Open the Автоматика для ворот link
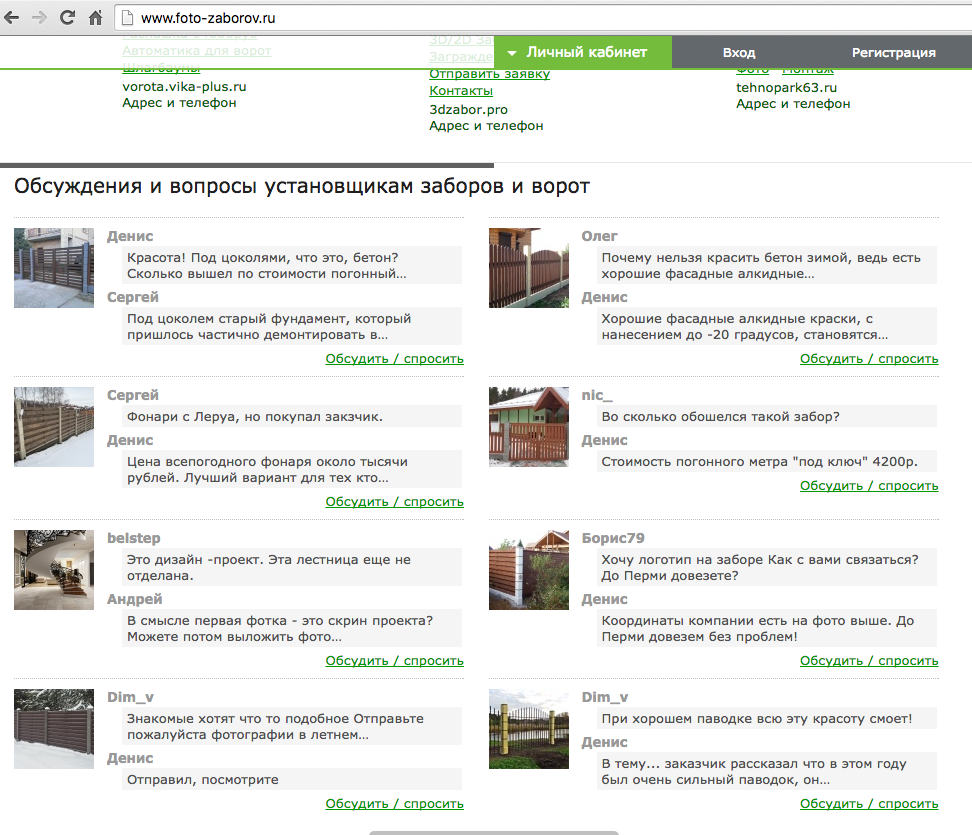 click(x=196, y=50)
